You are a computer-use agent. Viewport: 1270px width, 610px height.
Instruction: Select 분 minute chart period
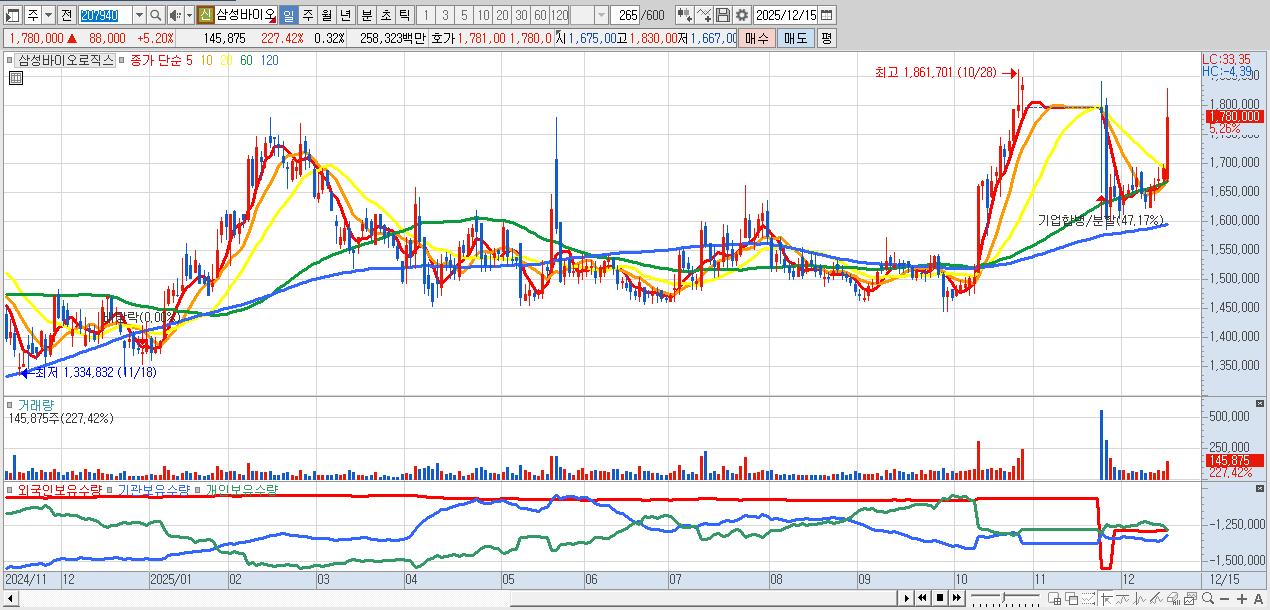coord(366,15)
